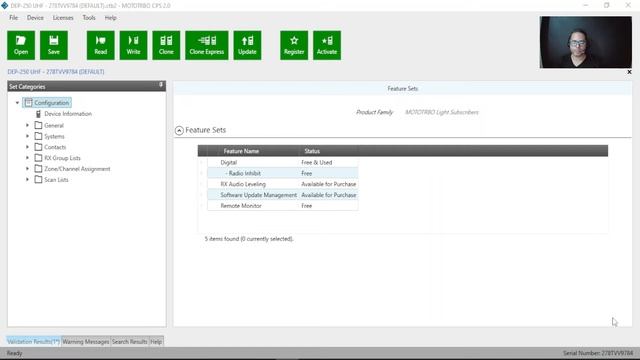
Task: Click the Configuration node icon
Action: 28,102
